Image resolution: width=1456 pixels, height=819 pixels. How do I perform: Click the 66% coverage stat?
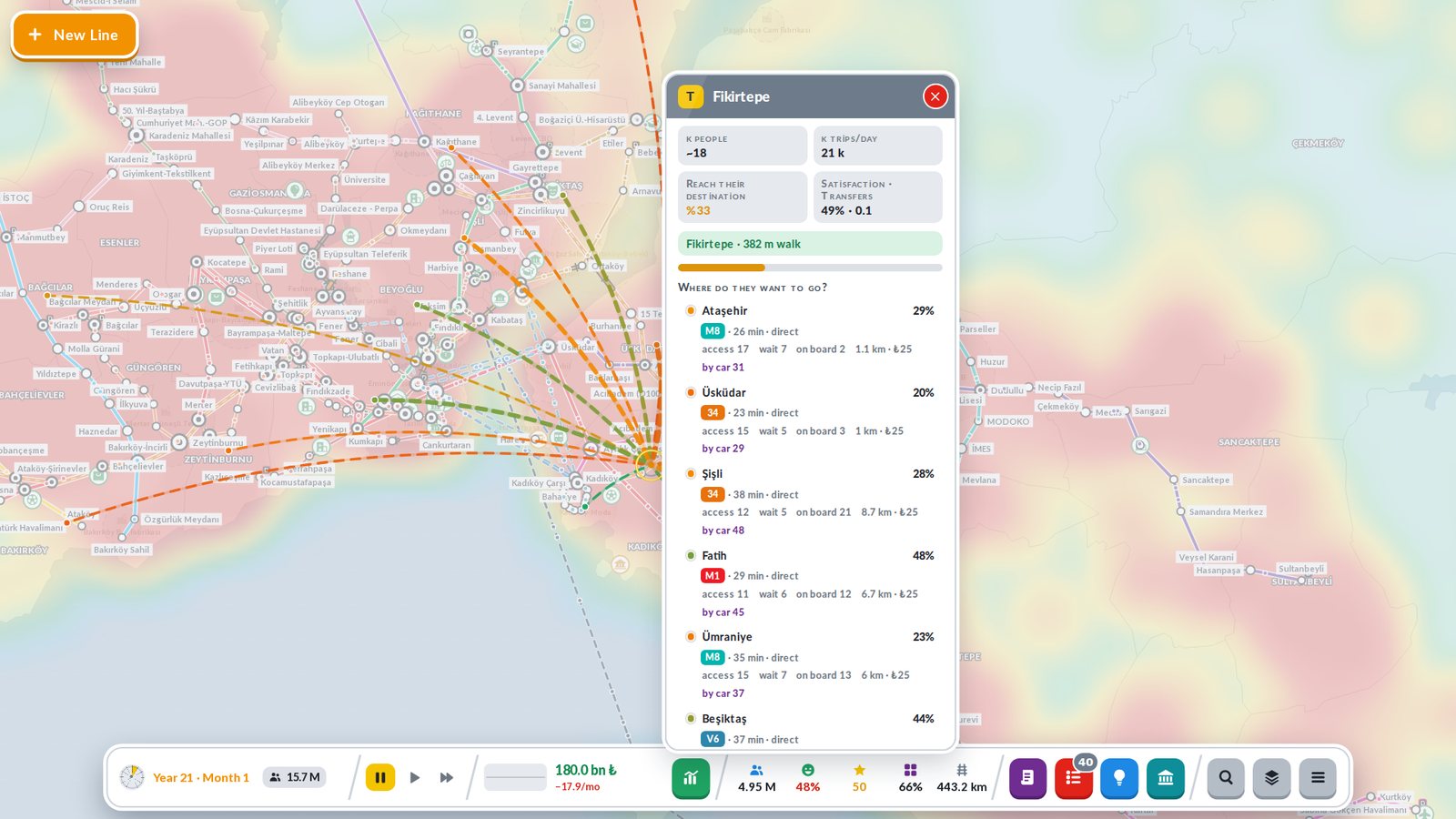click(x=910, y=778)
